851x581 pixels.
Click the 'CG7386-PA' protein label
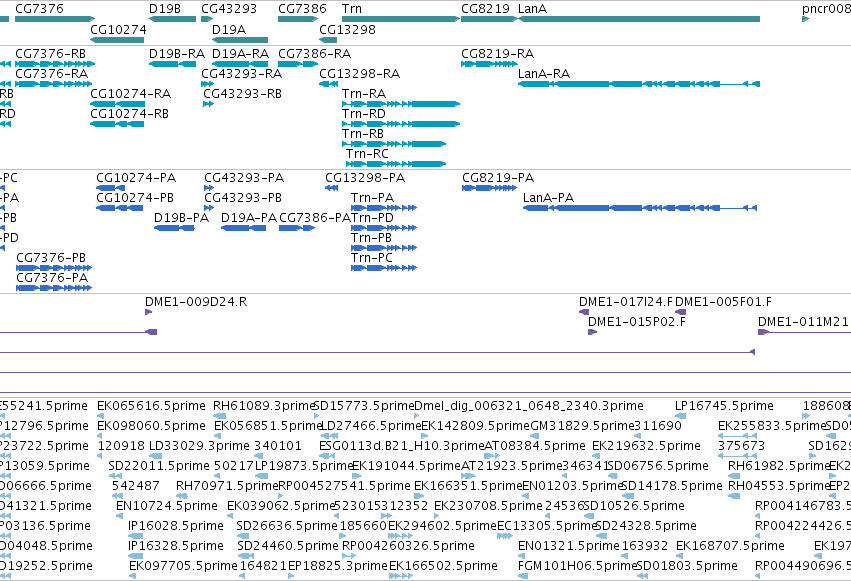315,218
